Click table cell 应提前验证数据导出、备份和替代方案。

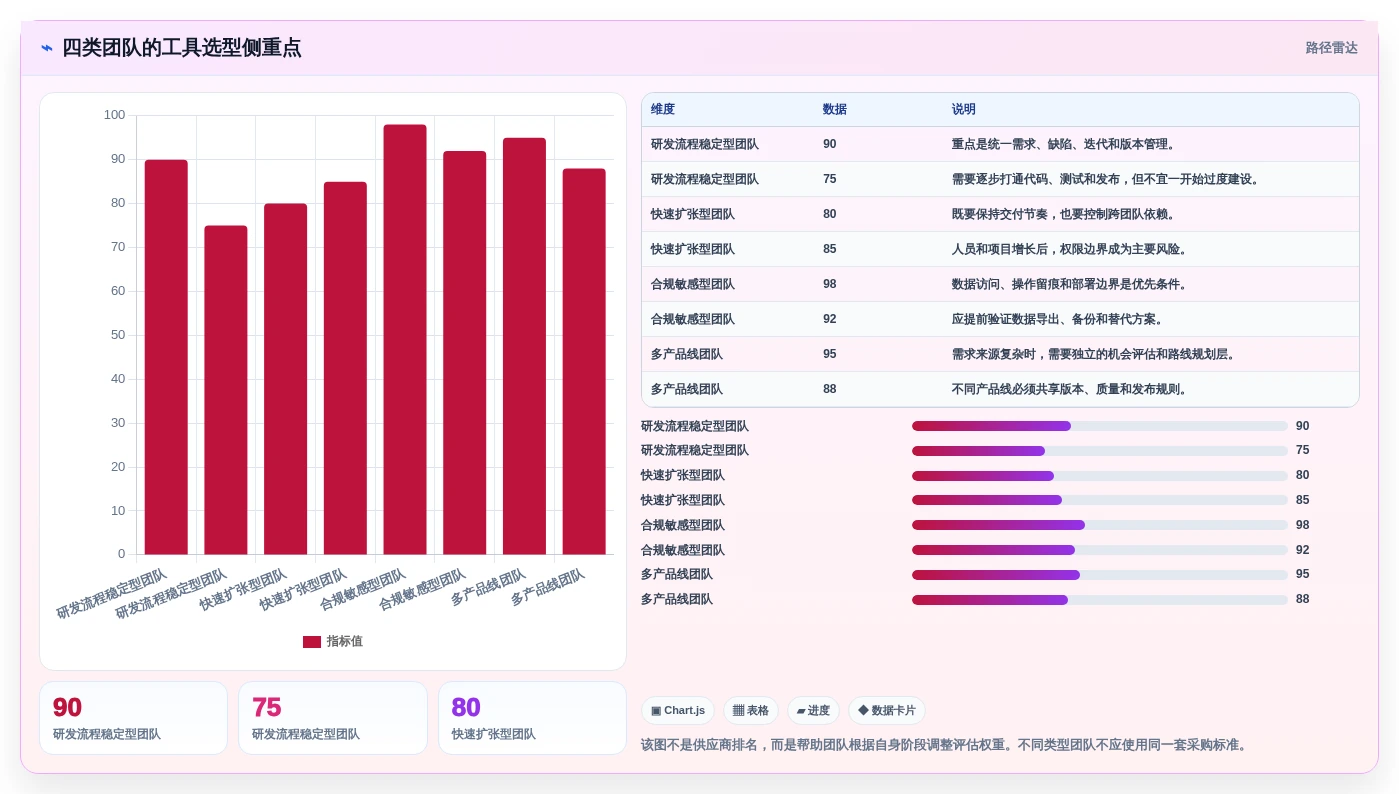tap(1058, 319)
